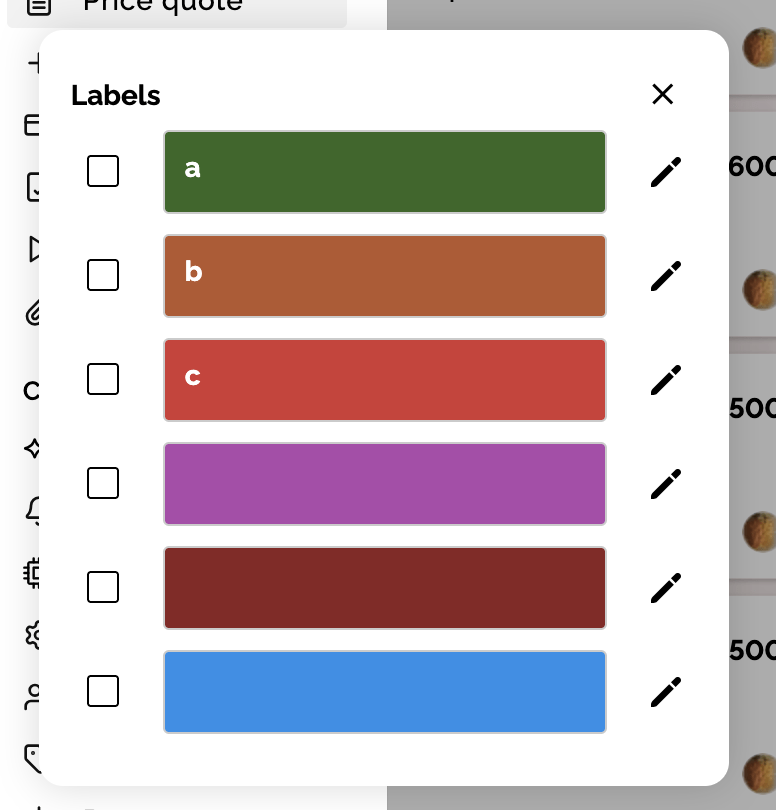Screen dimensions: 776x810
Task: Check the box for label c
Action: click(103, 379)
